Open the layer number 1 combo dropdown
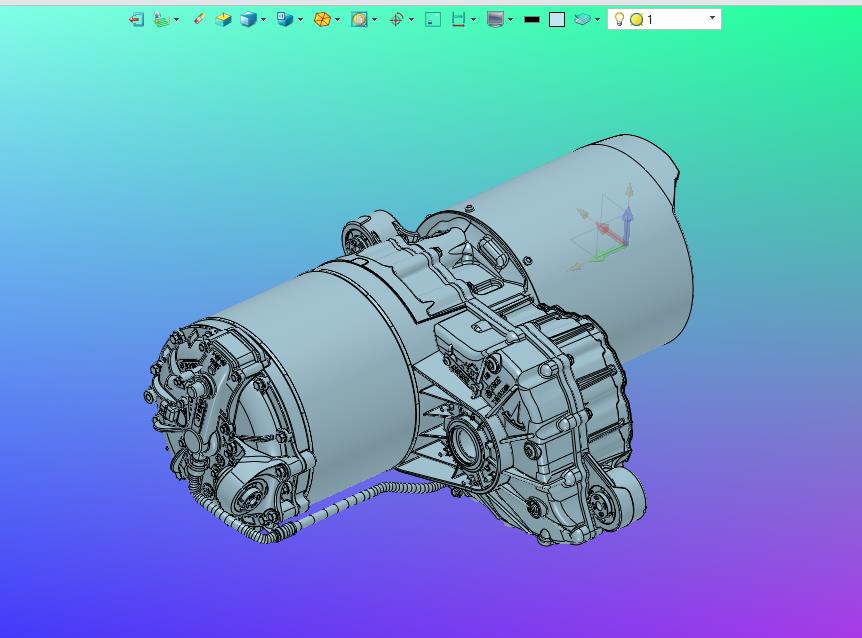Viewport: 862px width, 638px height. (712, 18)
